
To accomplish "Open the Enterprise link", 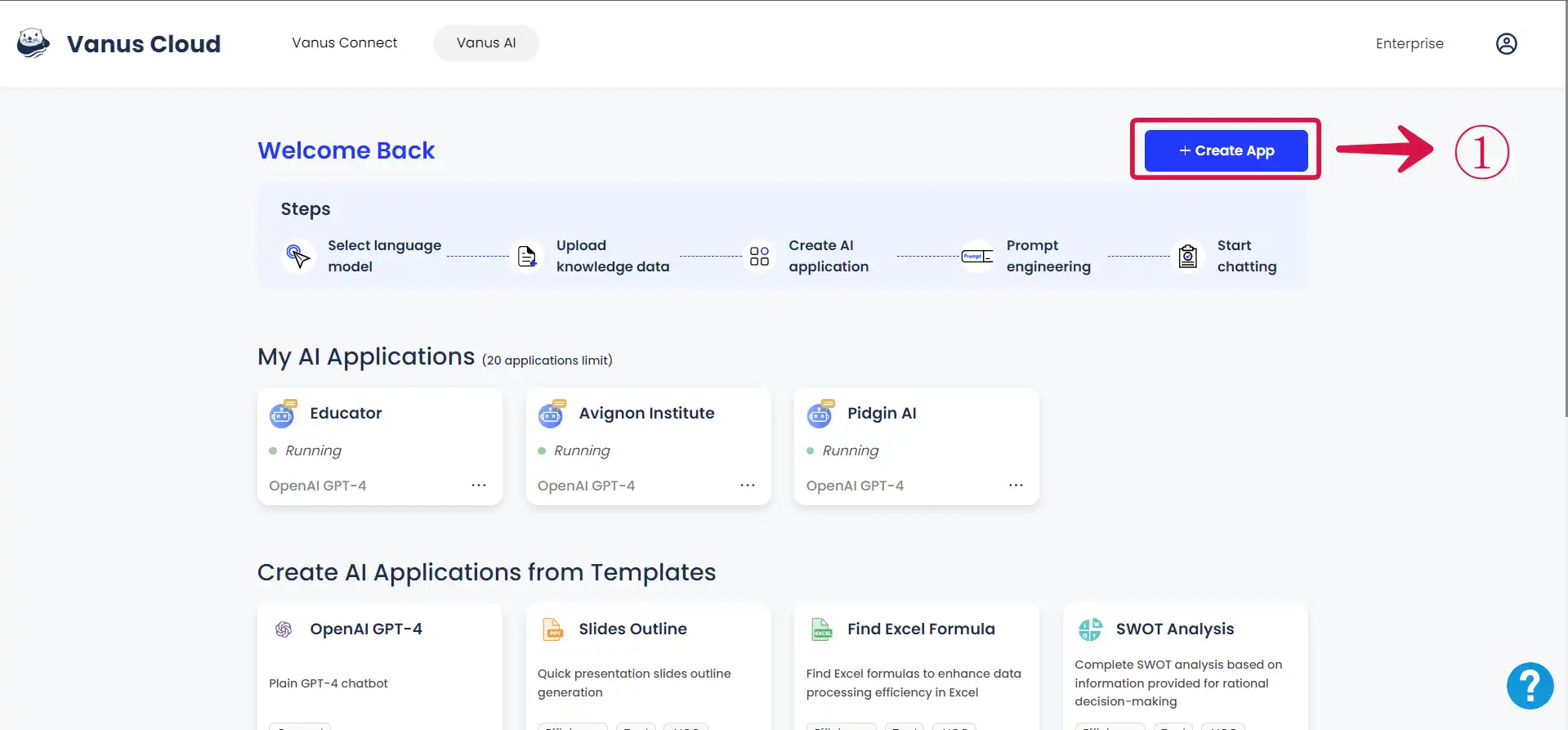I will pos(1409,43).
